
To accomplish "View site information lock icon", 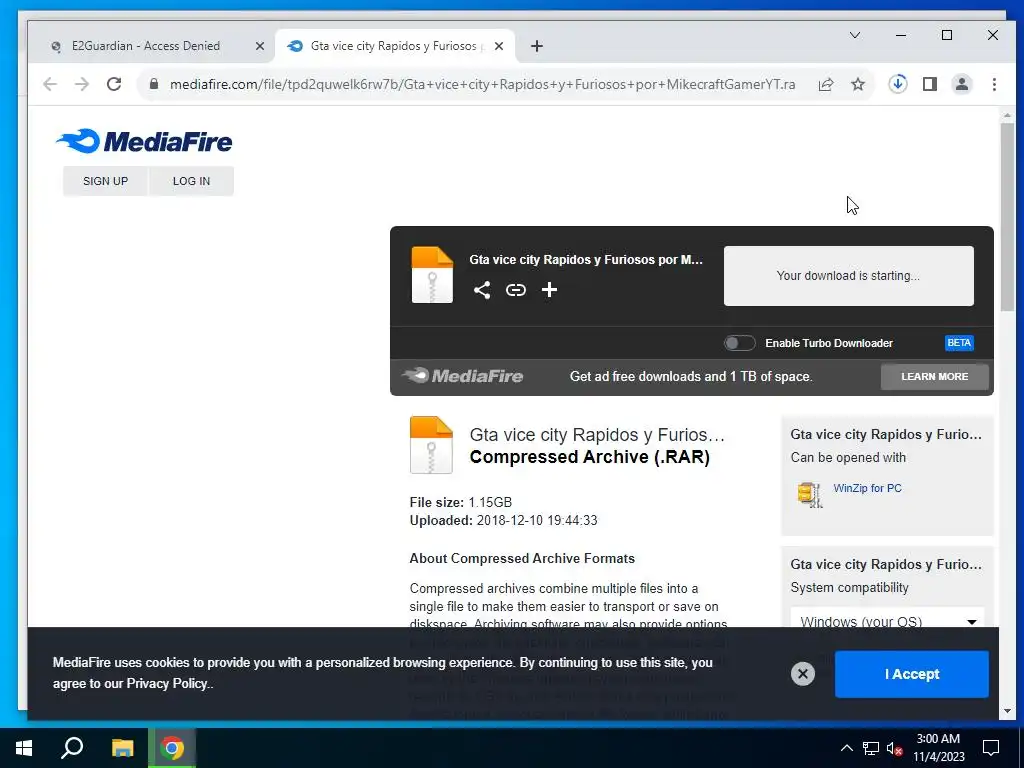I will 153,84.
